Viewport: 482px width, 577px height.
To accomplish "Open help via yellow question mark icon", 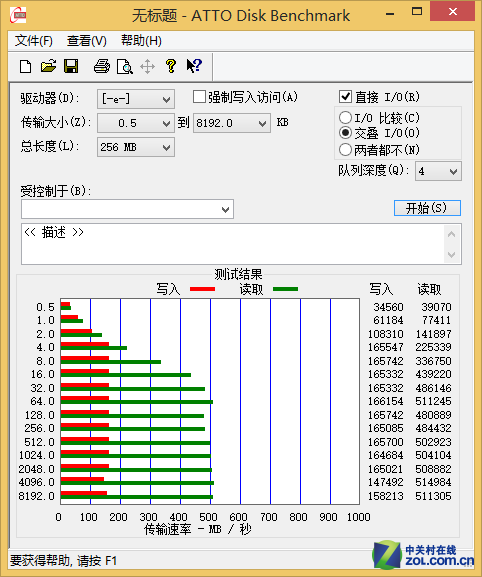I will (170, 67).
